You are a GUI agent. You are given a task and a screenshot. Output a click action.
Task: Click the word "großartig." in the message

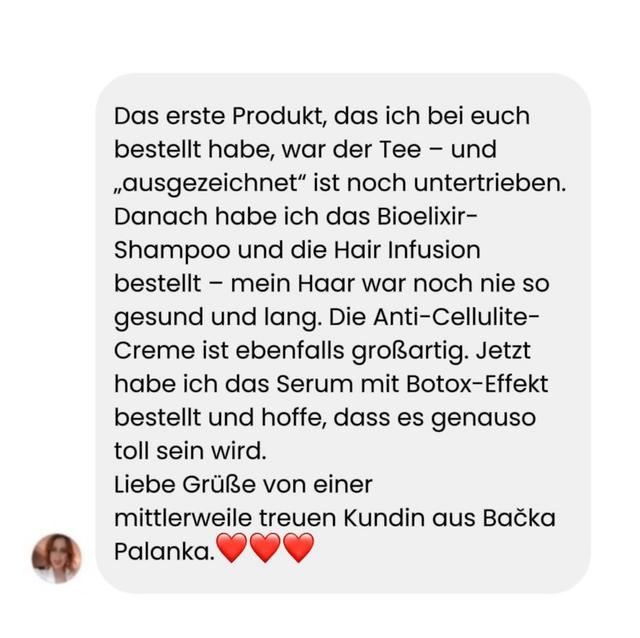pyautogui.click(x=410, y=351)
